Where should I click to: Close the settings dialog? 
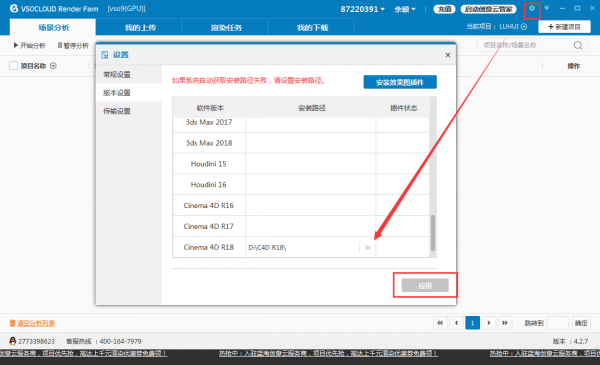(447, 55)
